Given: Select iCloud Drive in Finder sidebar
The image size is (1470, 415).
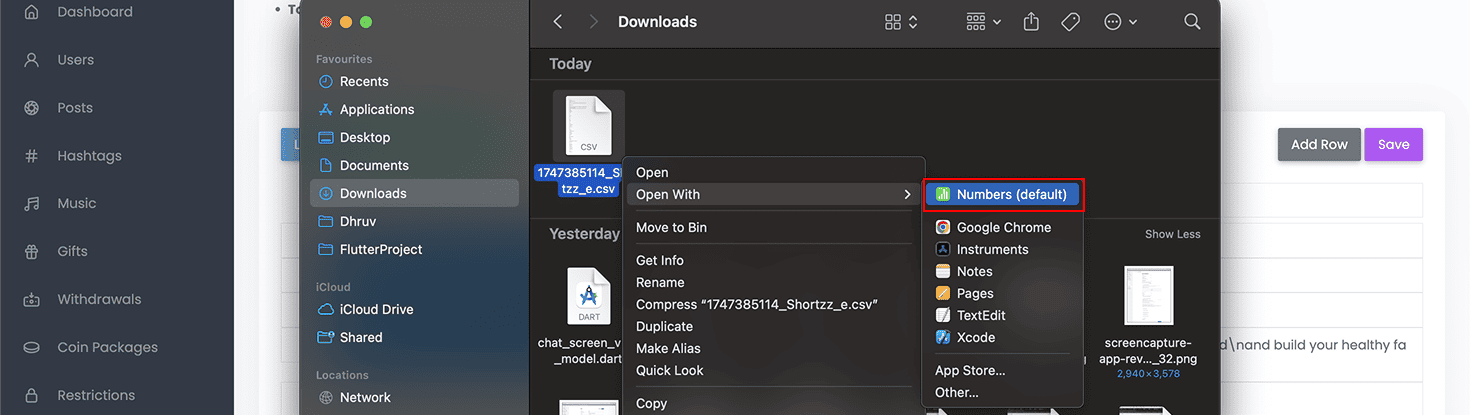Looking at the screenshot, I should 376,310.
